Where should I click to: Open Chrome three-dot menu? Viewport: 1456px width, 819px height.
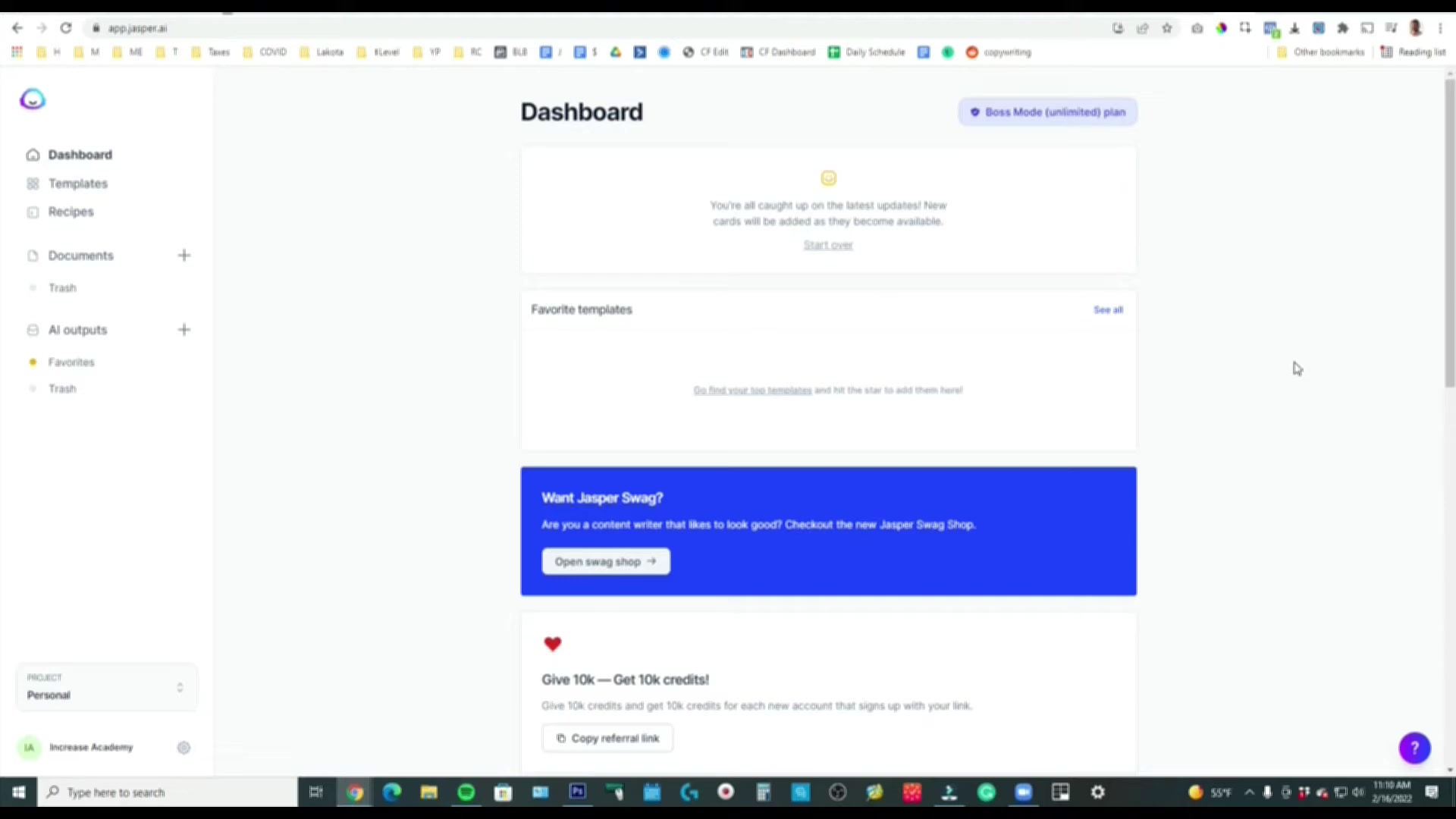(1440, 28)
